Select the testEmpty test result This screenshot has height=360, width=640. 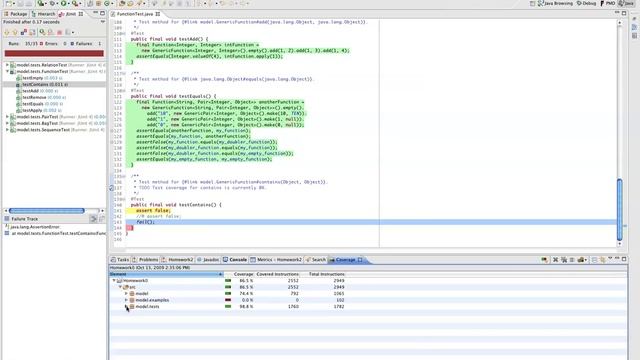[x=40, y=78]
